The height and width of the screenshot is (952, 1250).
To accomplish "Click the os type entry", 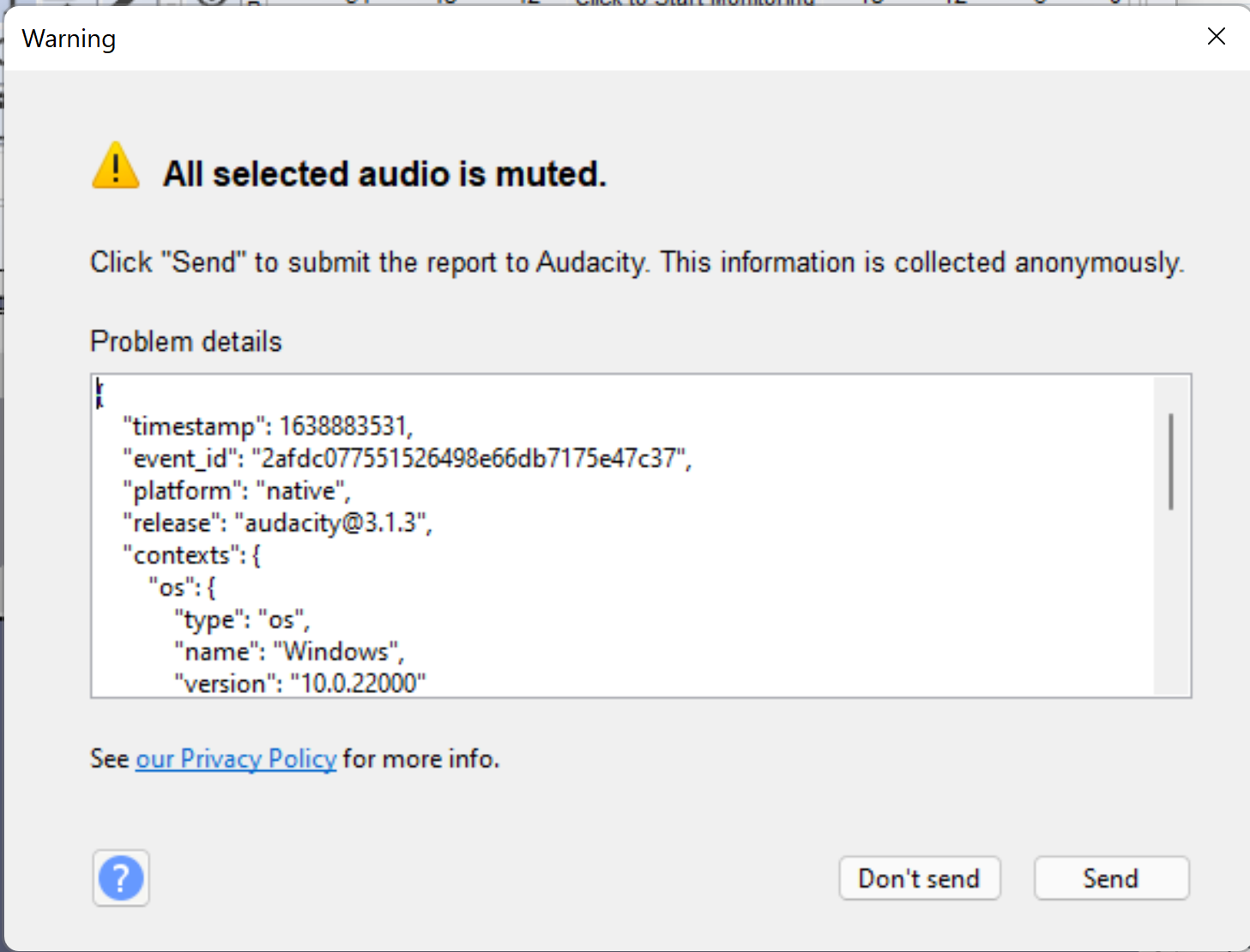I will (x=243, y=618).
